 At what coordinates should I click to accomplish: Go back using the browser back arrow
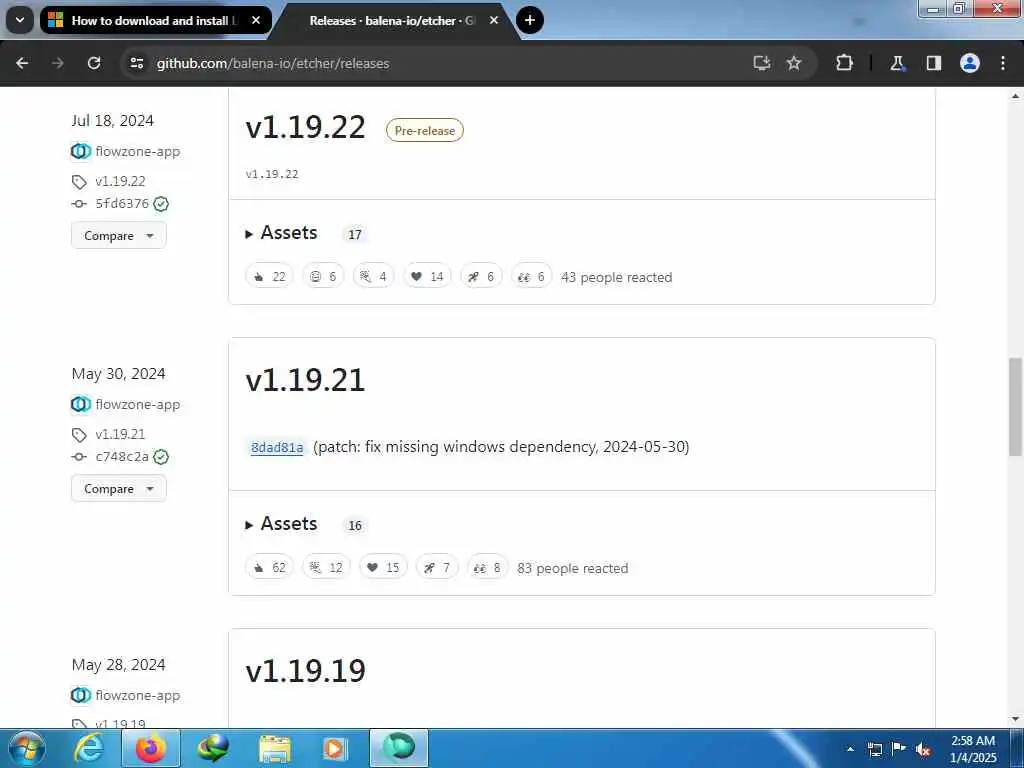tap(22, 63)
